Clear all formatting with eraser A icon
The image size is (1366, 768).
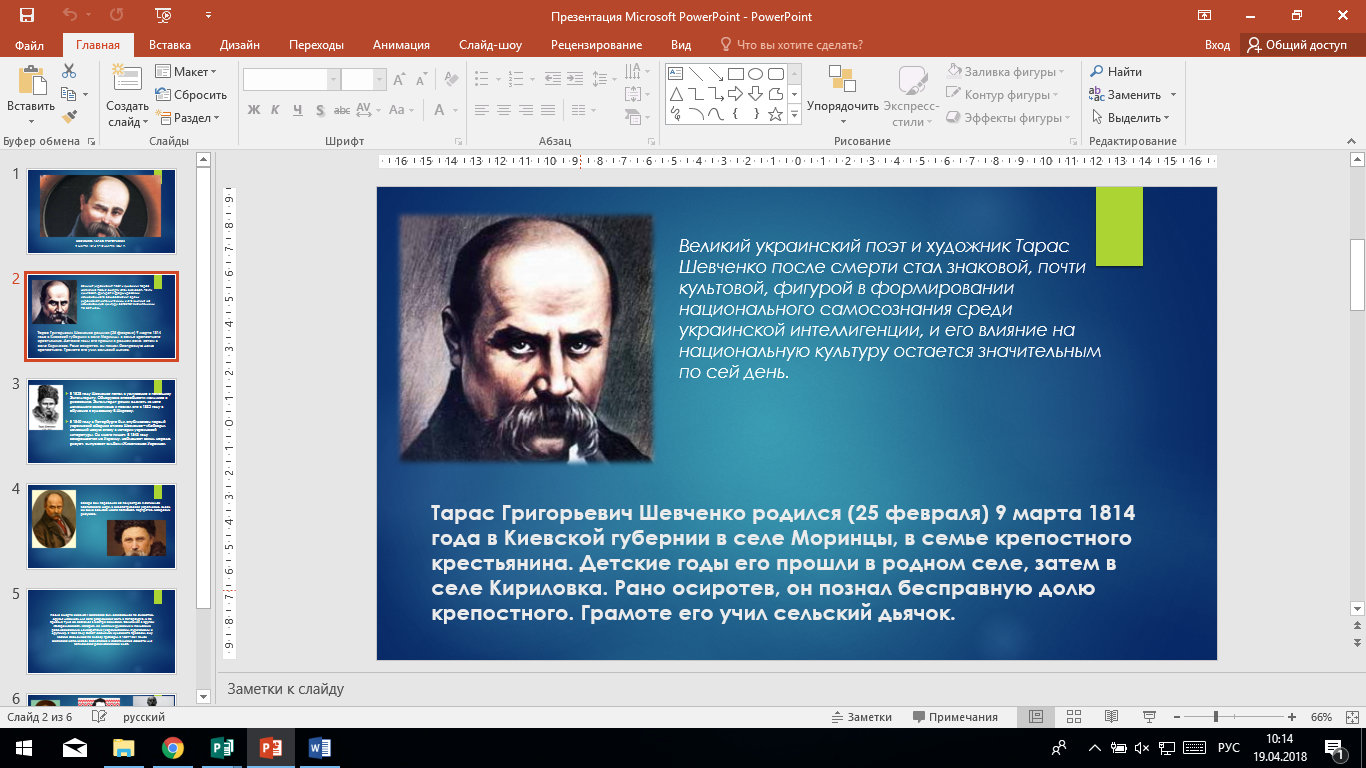click(x=452, y=80)
